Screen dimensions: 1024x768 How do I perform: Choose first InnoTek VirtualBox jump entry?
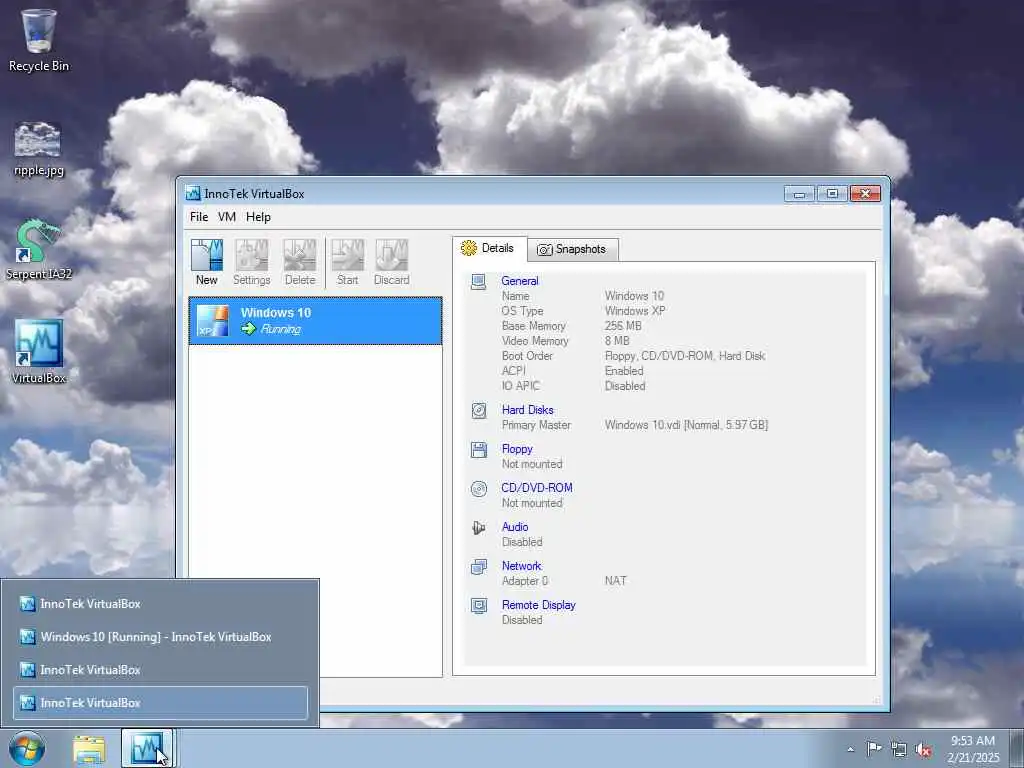click(x=161, y=604)
